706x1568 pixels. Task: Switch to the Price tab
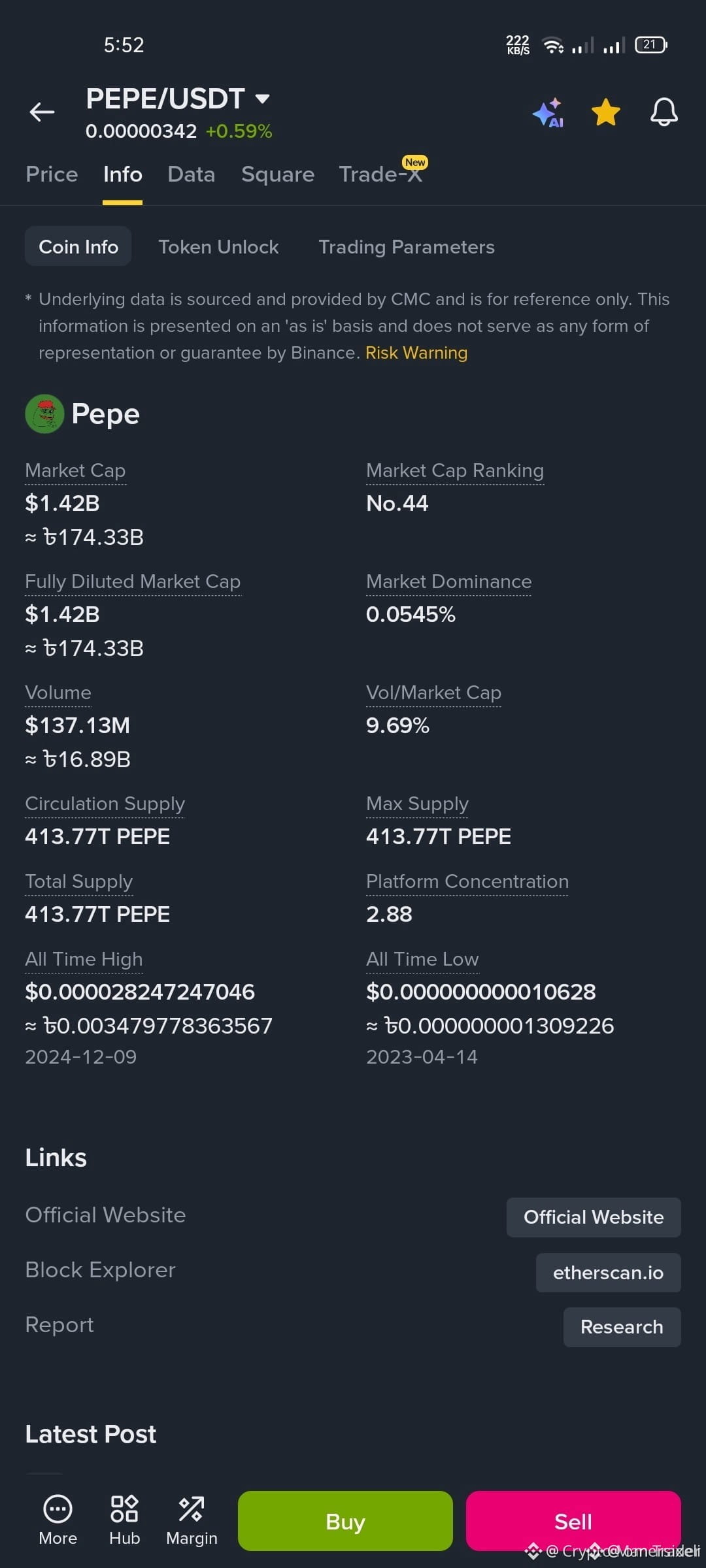pos(52,174)
